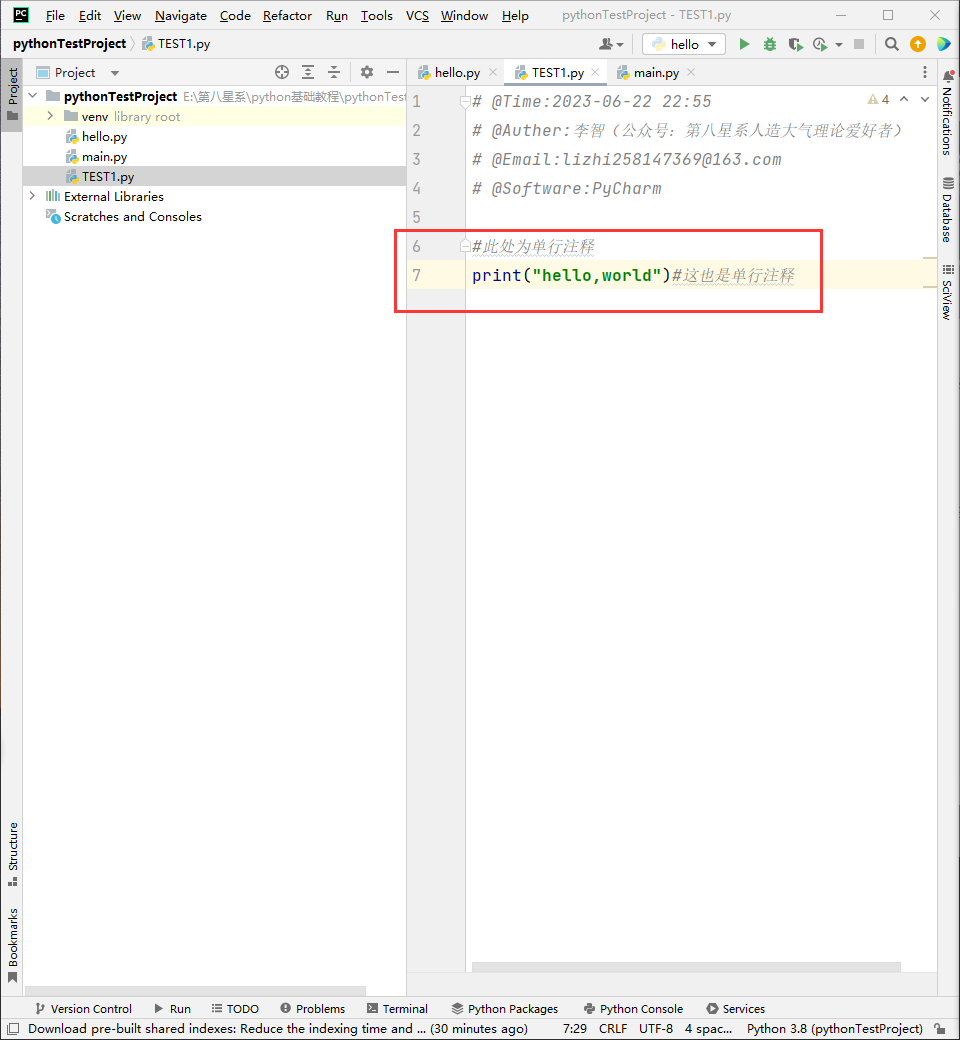Image resolution: width=960 pixels, height=1040 pixels.
Task: Select Opened File locate target icon
Action: click(x=282, y=72)
